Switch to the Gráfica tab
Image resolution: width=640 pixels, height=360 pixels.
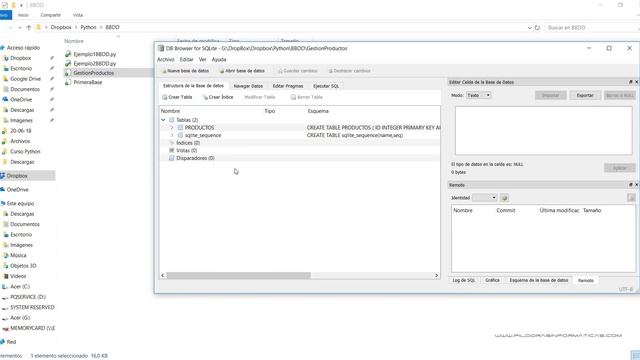pos(492,280)
